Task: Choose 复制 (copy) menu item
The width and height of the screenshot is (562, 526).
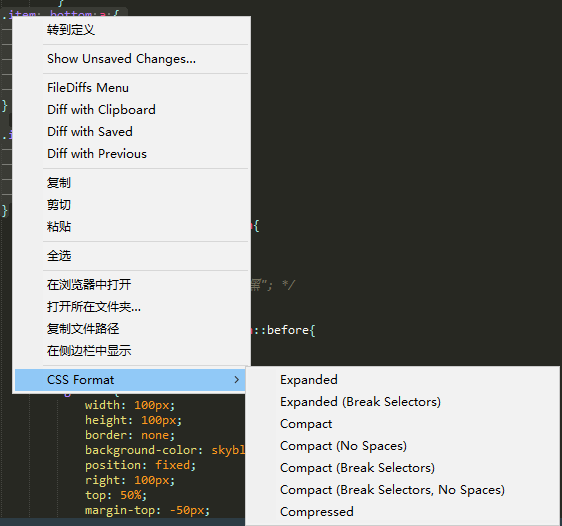Action: click(x=131, y=183)
